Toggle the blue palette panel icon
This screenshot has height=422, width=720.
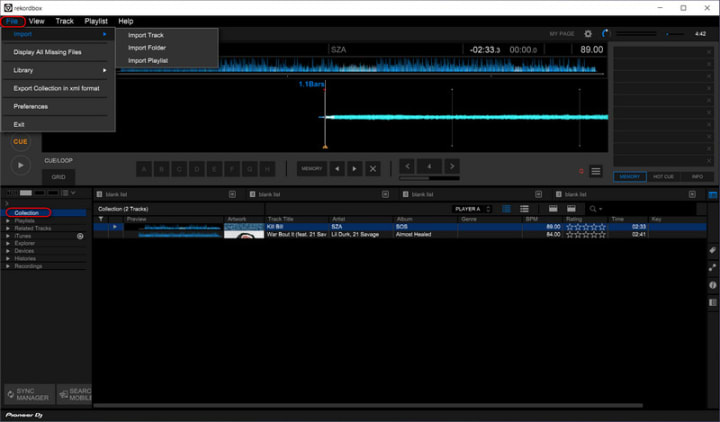(x=713, y=195)
